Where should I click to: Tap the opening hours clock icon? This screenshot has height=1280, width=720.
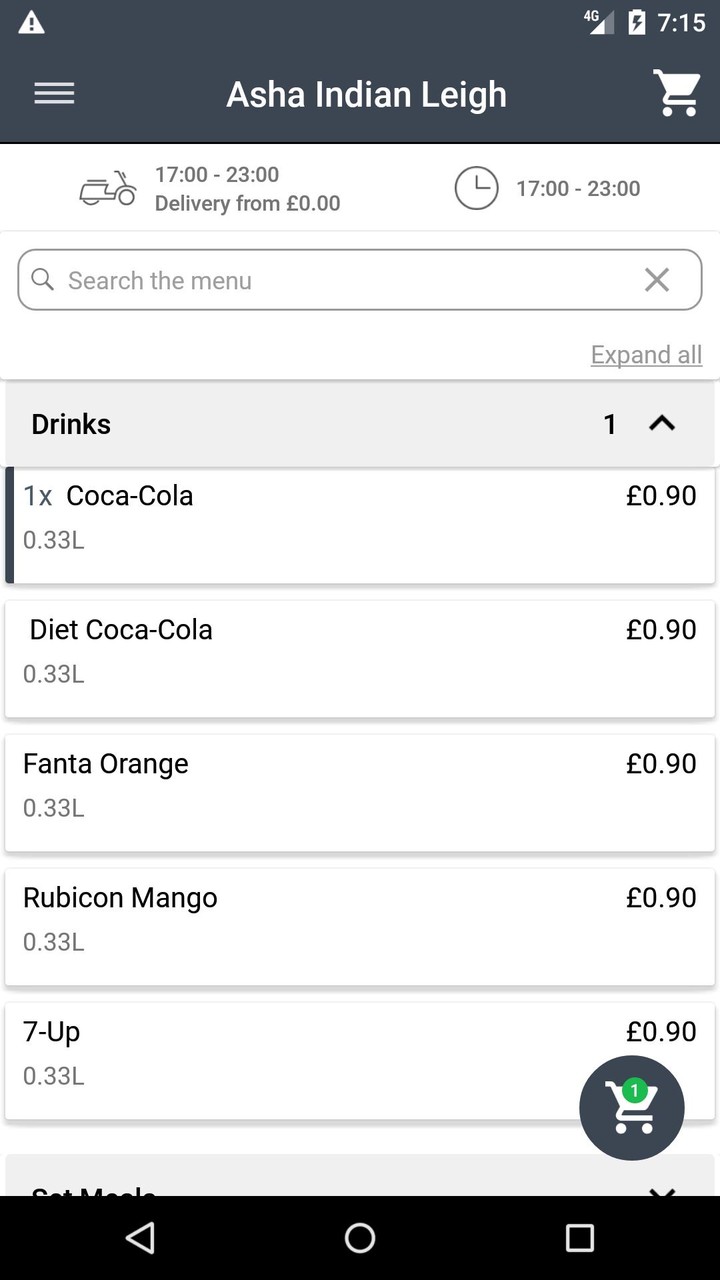(476, 188)
